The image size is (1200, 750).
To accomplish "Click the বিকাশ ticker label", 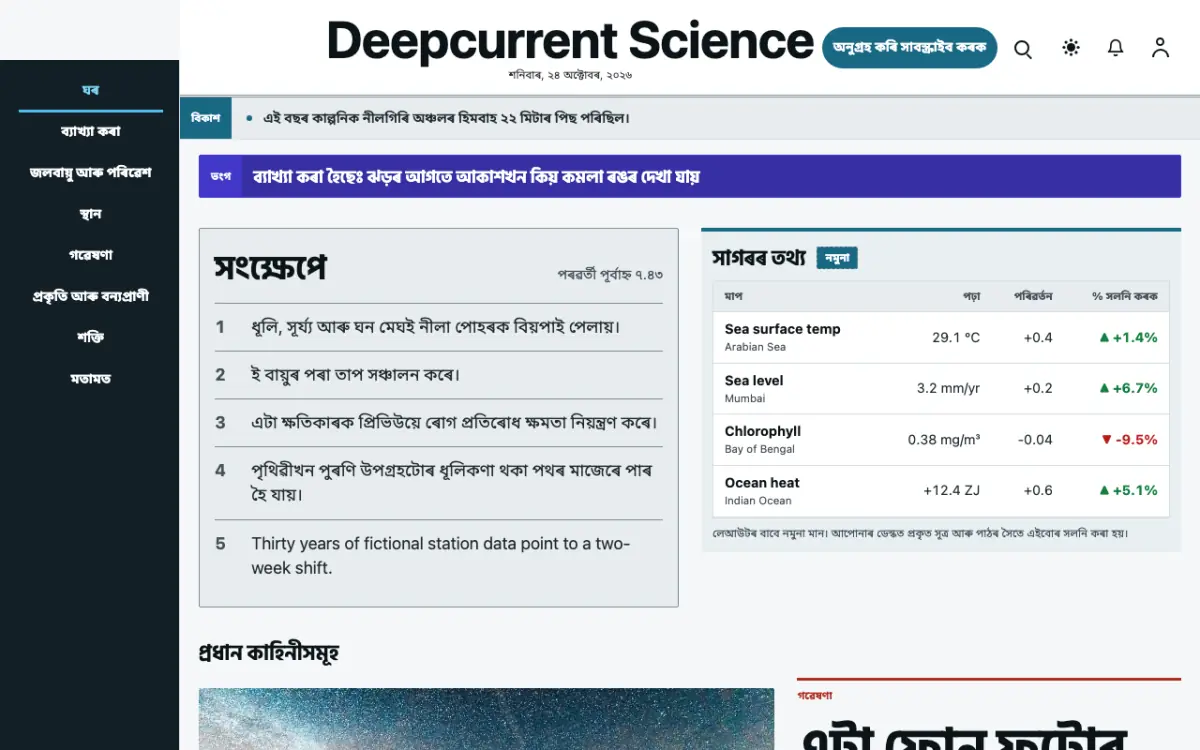I will (205, 118).
